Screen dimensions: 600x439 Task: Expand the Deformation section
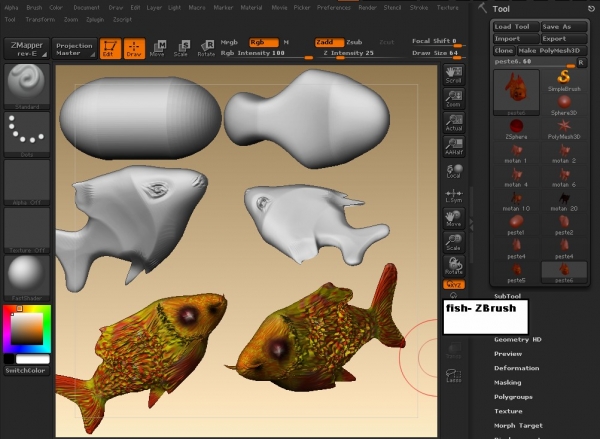[517, 368]
